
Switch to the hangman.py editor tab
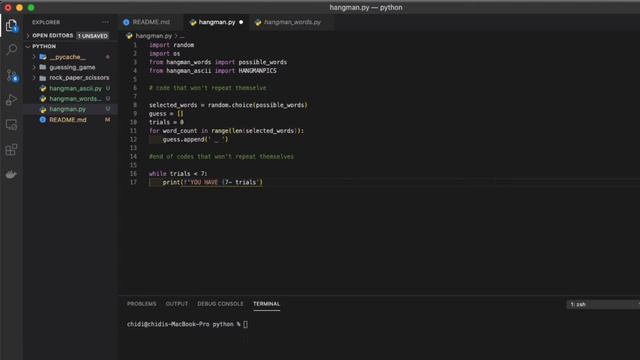point(217,22)
